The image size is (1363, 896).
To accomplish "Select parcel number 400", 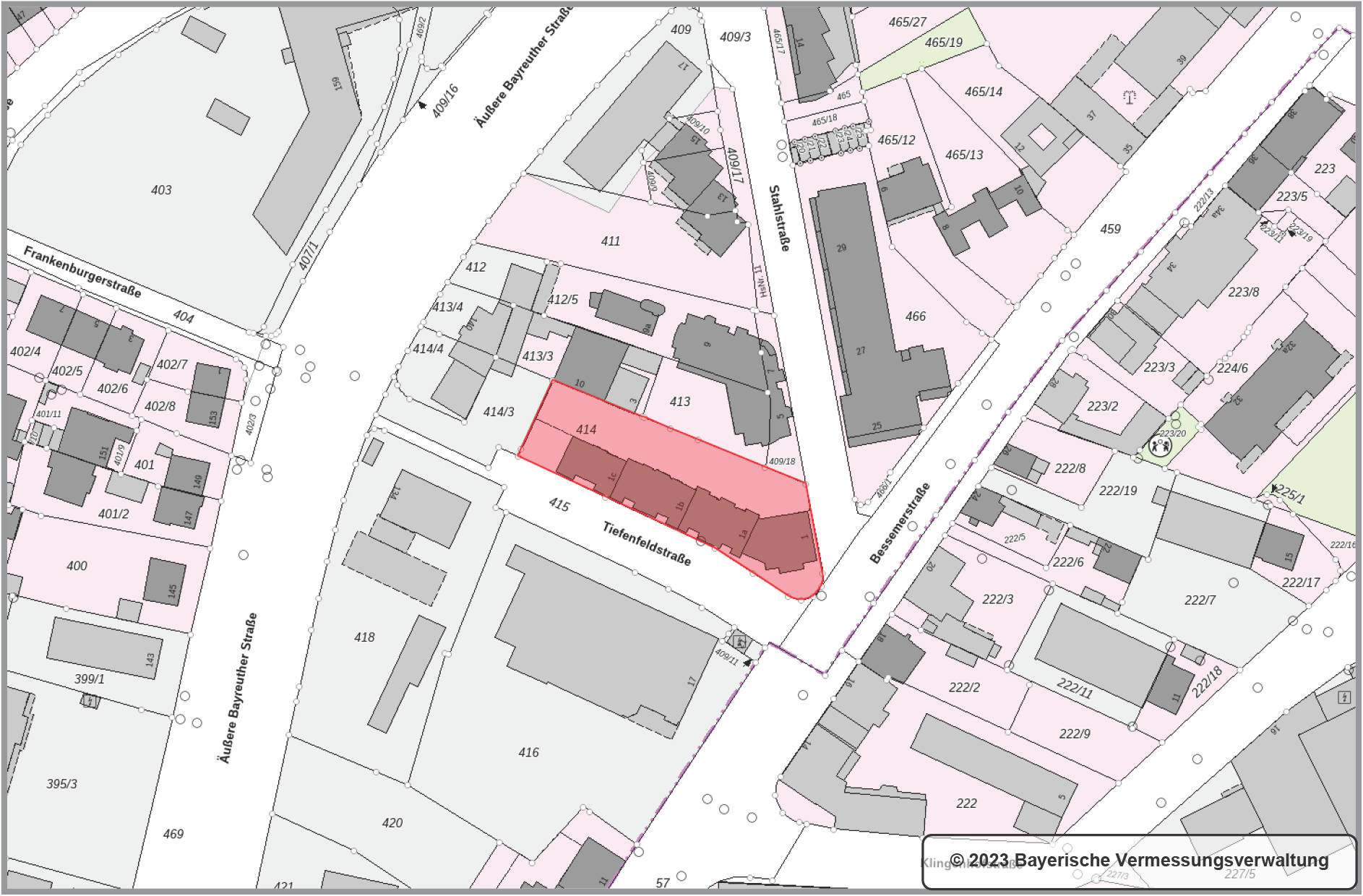I will pos(77,566).
